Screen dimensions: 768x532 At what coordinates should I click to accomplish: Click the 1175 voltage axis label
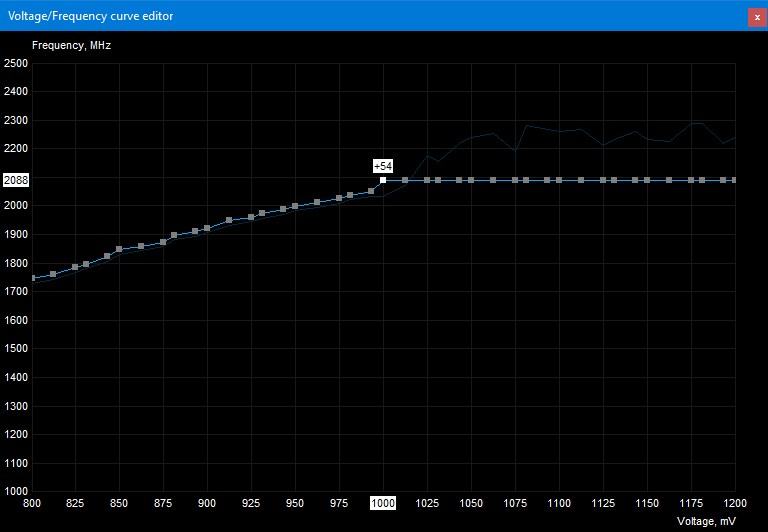pos(691,503)
